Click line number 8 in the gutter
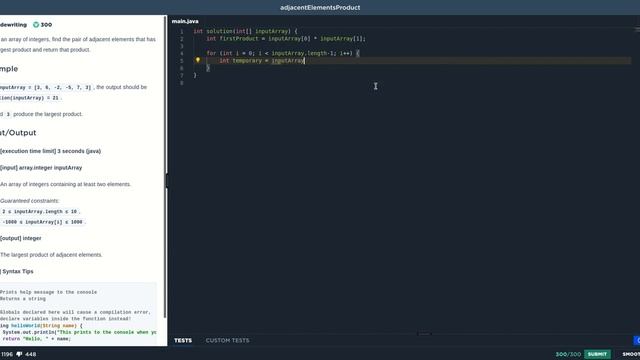 point(182,83)
